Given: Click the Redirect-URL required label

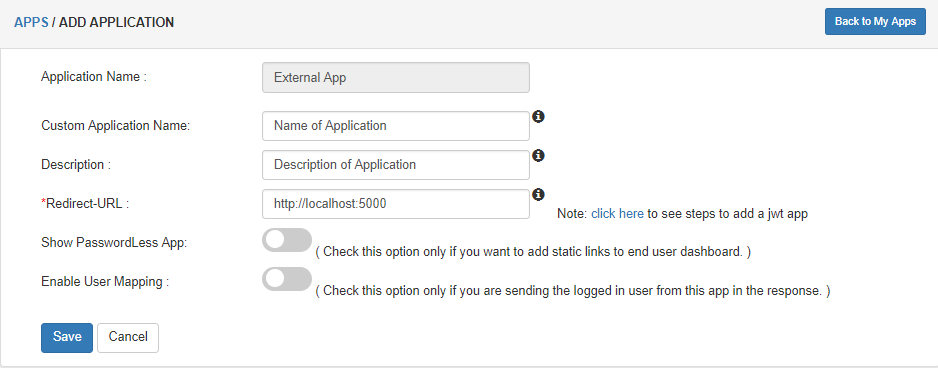Looking at the screenshot, I should [85, 203].
